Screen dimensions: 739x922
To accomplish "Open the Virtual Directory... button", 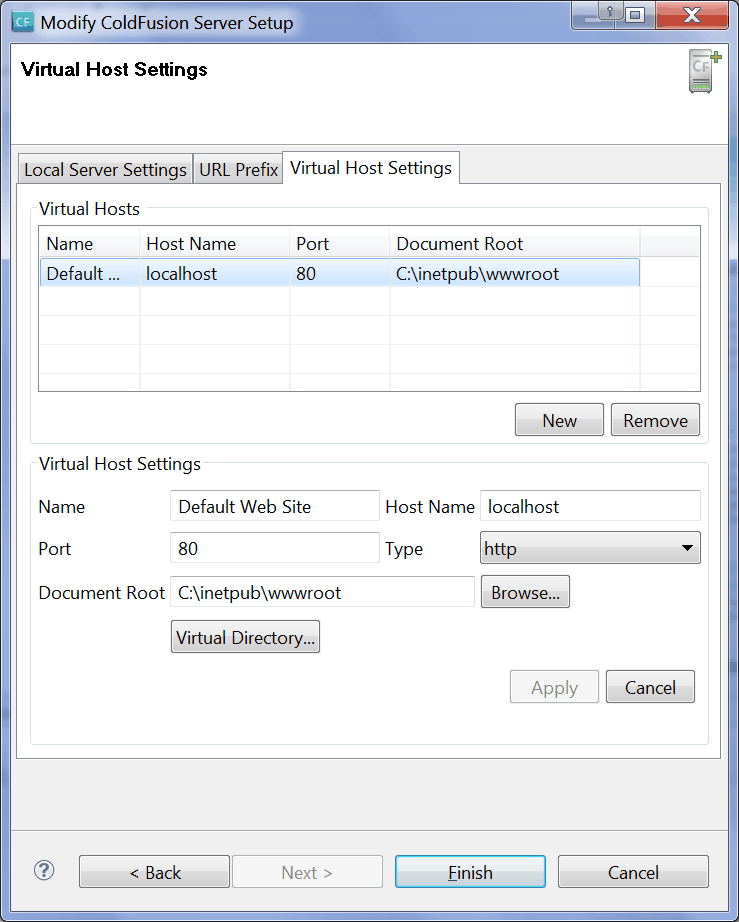I will click(245, 637).
